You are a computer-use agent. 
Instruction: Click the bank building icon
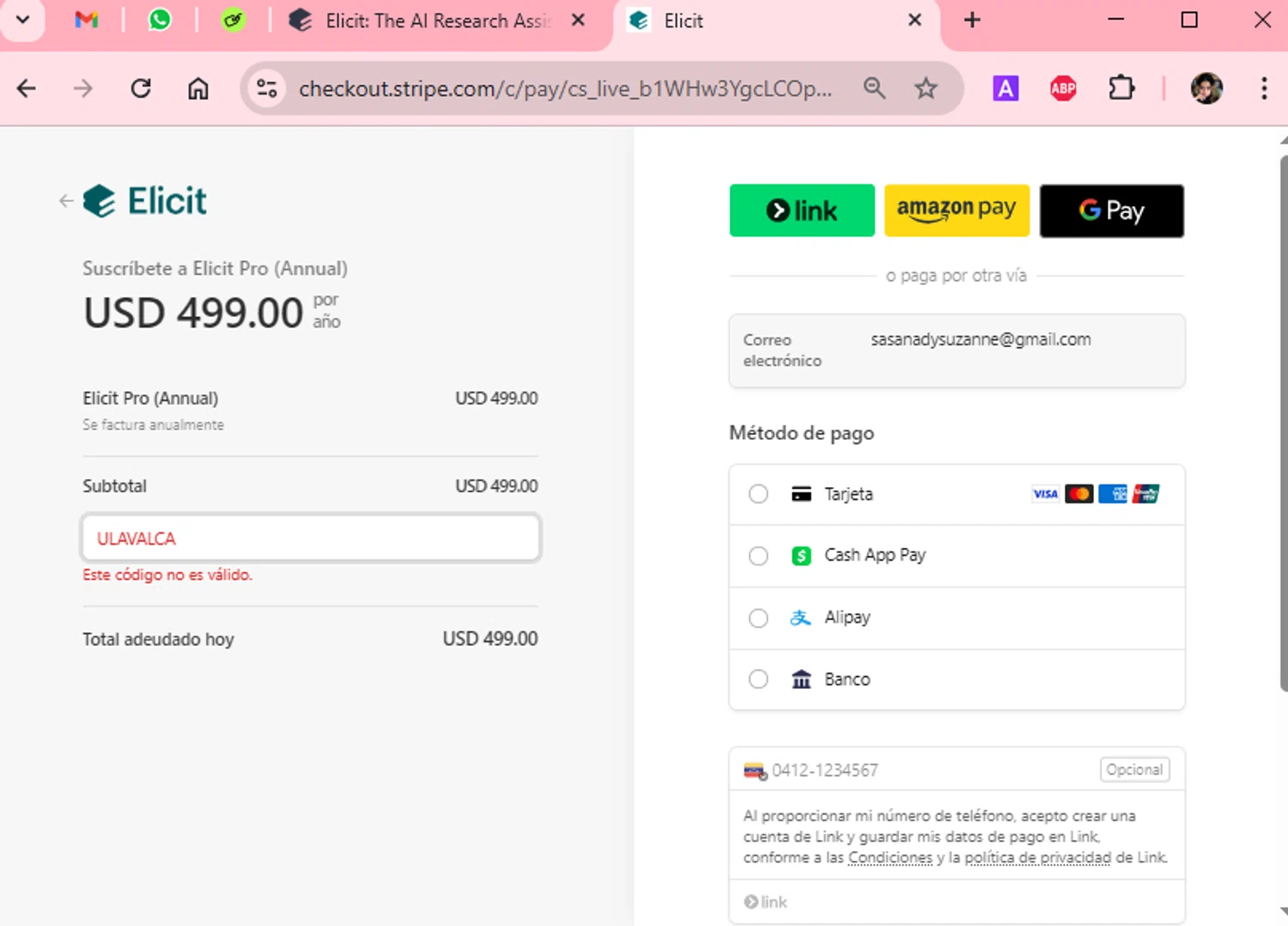click(801, 679)
